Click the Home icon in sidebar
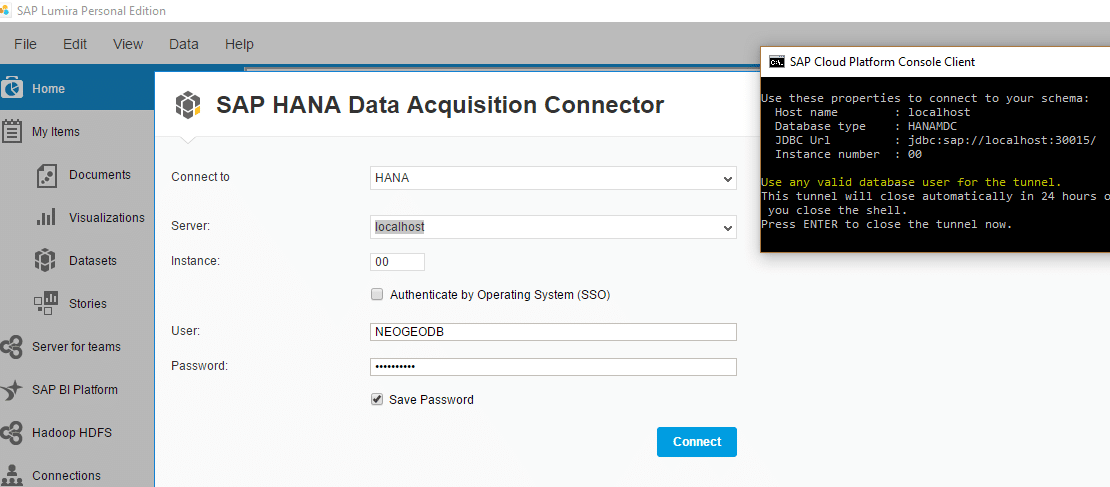The image size is (1110, 487). 12,89
